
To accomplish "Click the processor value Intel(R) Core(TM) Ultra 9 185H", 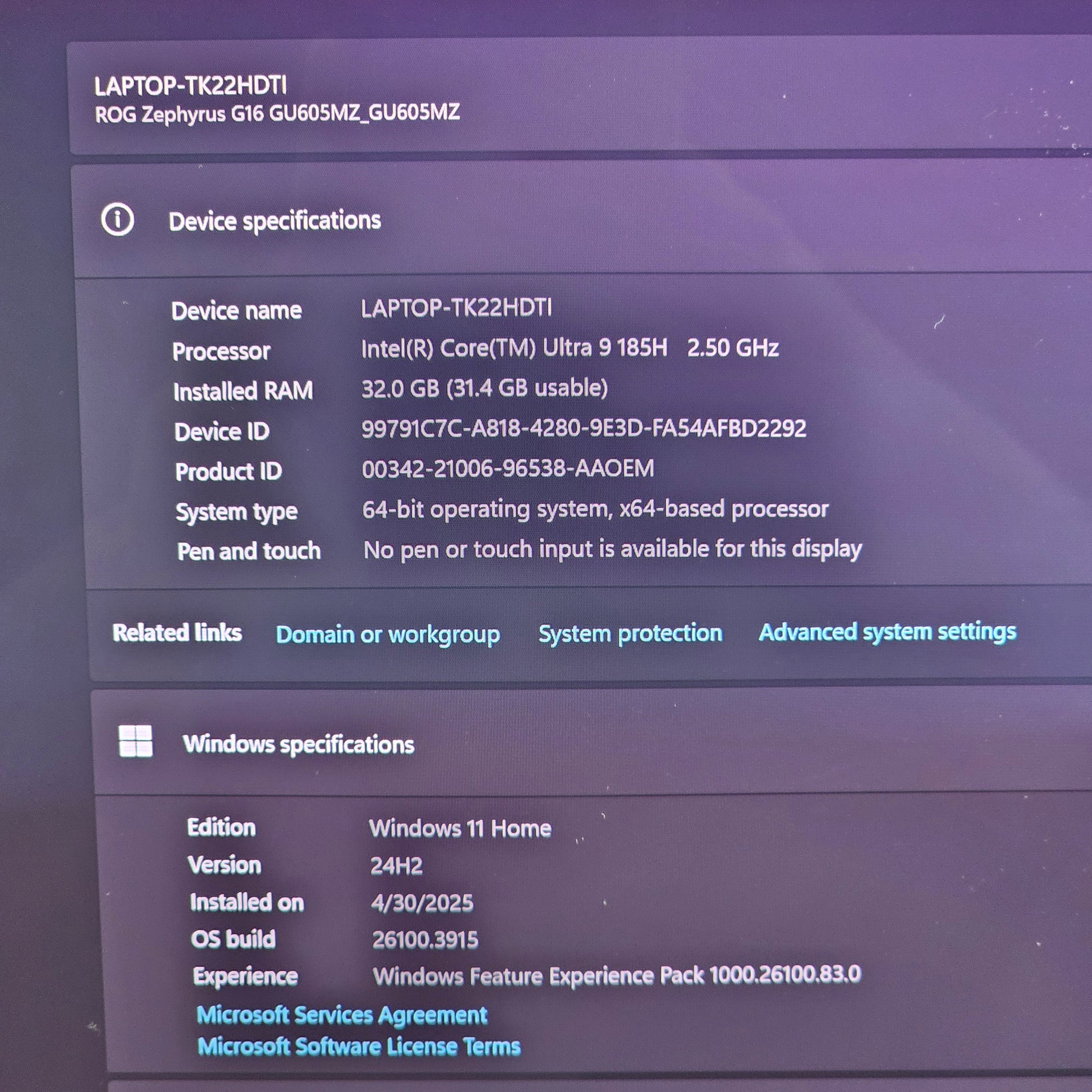I will tap(514, 348).
